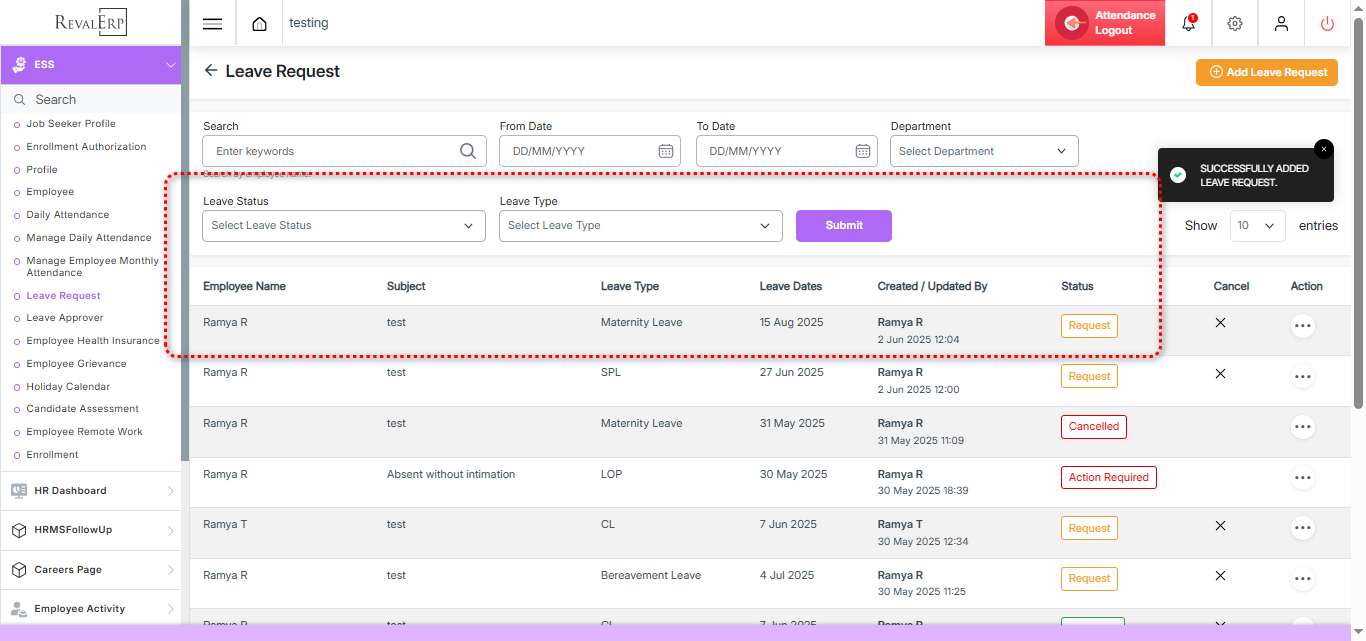Viewport: 1366px width, 641px height.
Task: Expand the HR Dashboard sidebar section
Action: pos(90,491)
